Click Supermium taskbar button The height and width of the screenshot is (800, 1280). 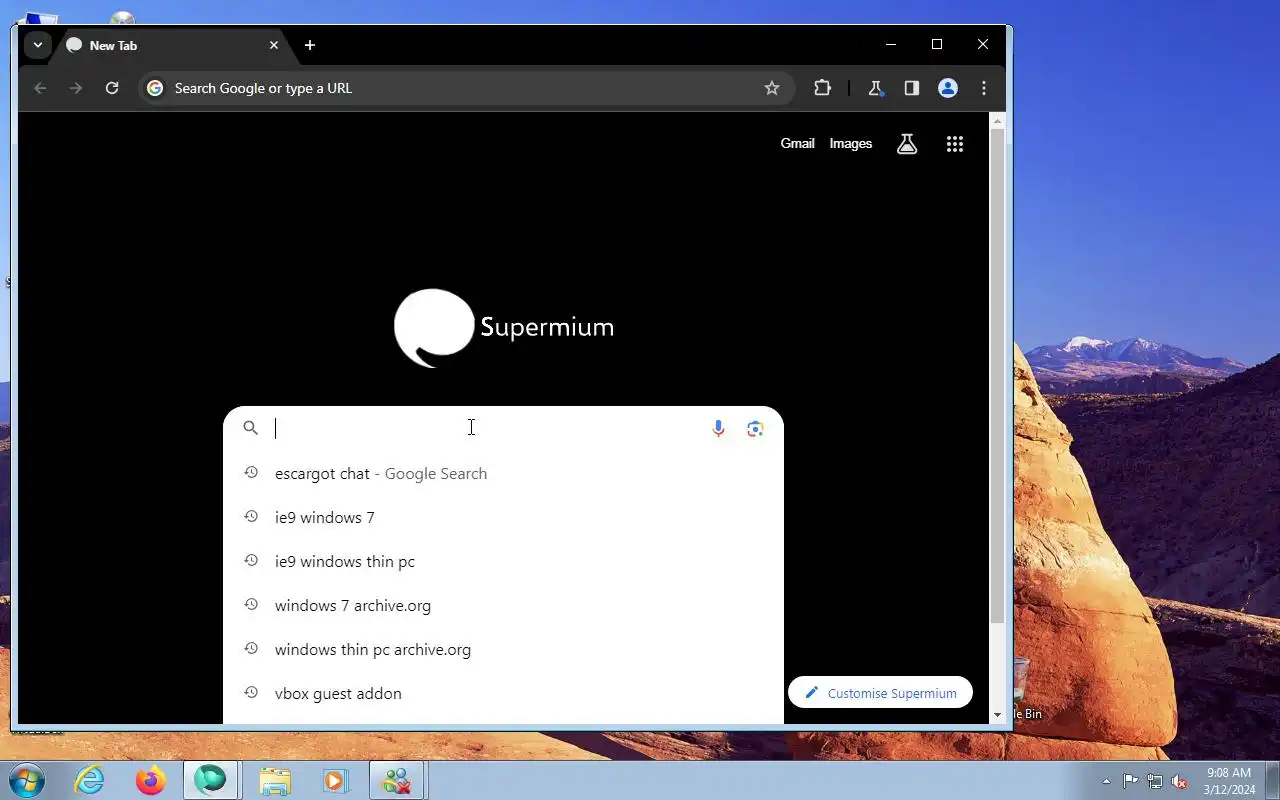(x=211, y=780)
